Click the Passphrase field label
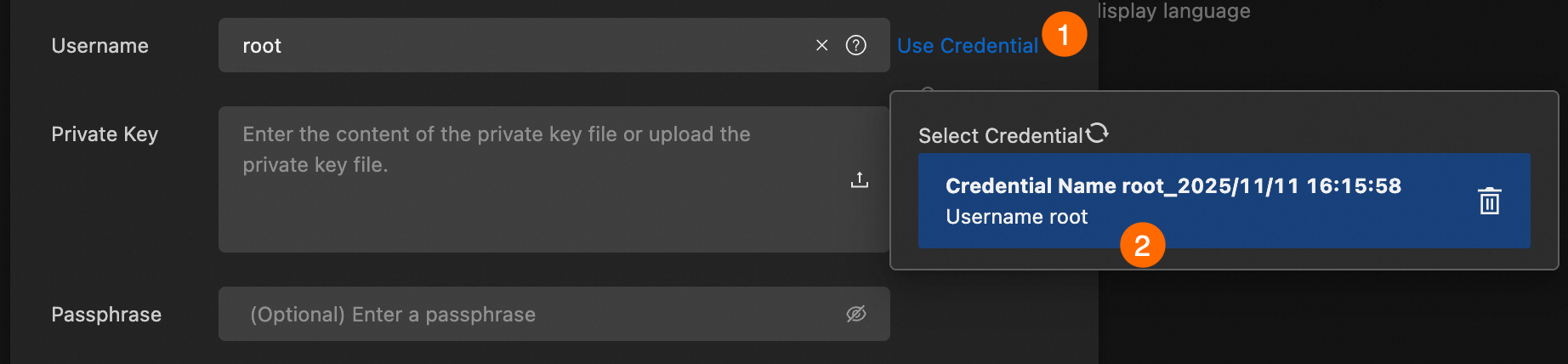This screenshot has height=364, width=1568. pos(106,315)
